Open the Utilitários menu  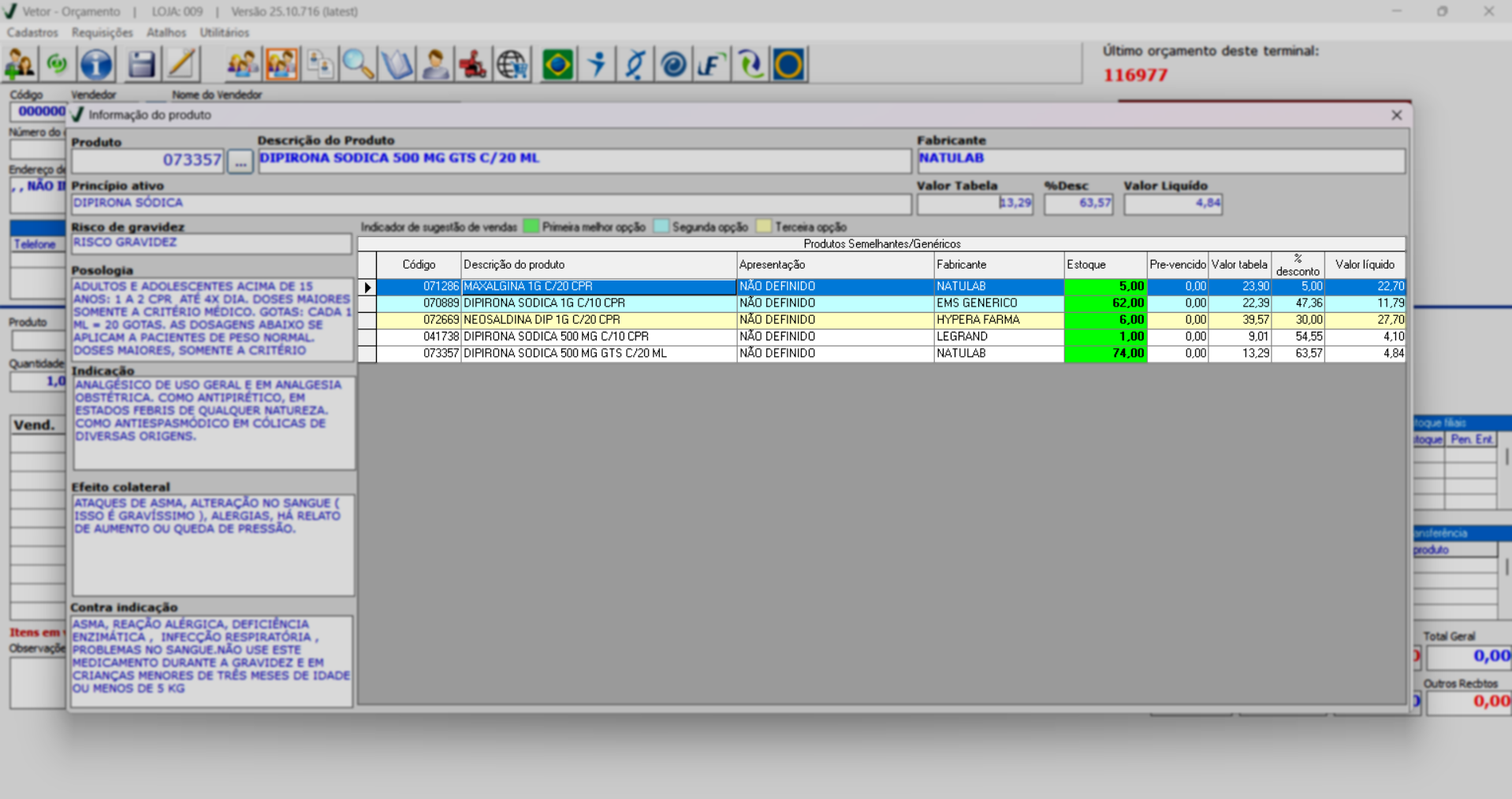(224, 32)
